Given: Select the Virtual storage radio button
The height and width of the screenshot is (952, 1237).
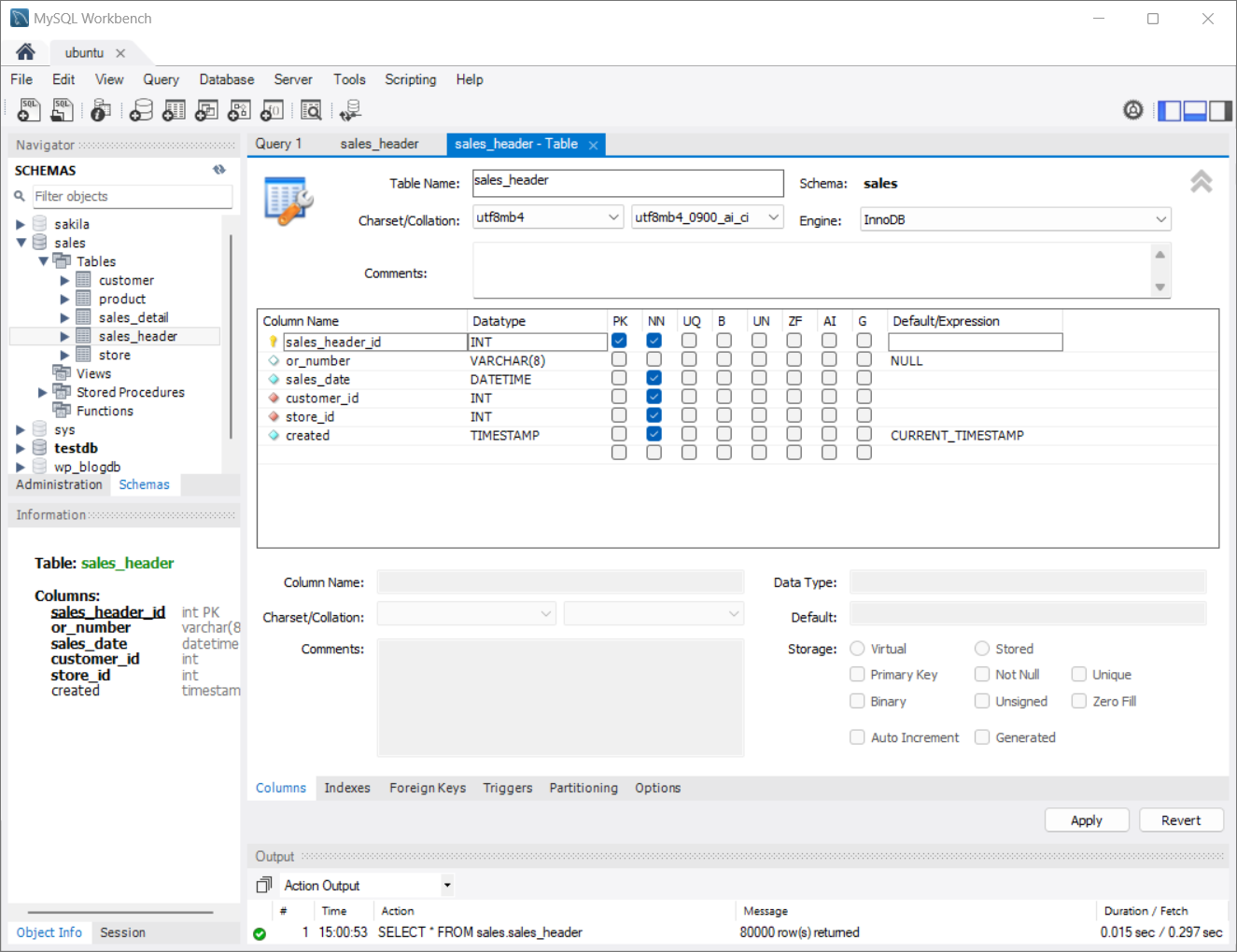Looking at the screenshot, I should [857, 649].
